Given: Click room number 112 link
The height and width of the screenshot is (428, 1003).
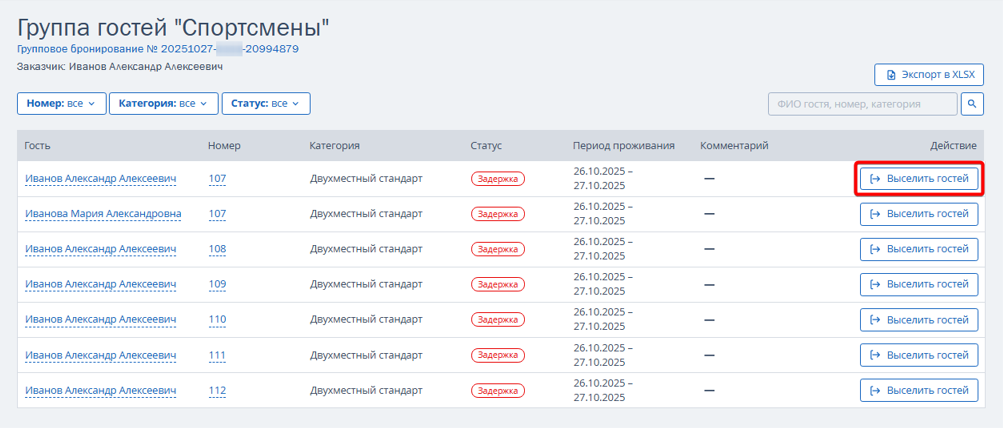Looking at the screenshot, I should 218,391.
